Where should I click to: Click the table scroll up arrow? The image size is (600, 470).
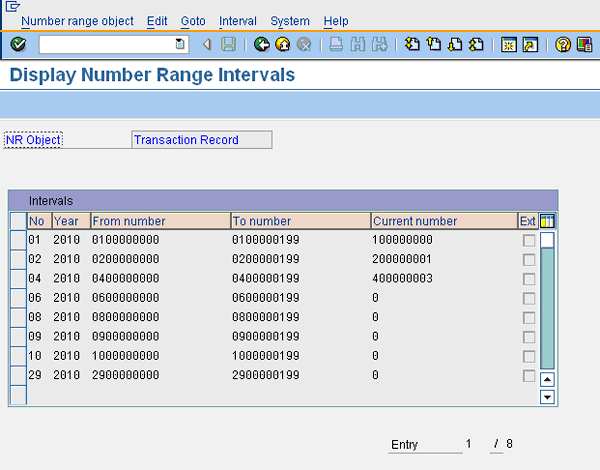(x=547, y=380)
